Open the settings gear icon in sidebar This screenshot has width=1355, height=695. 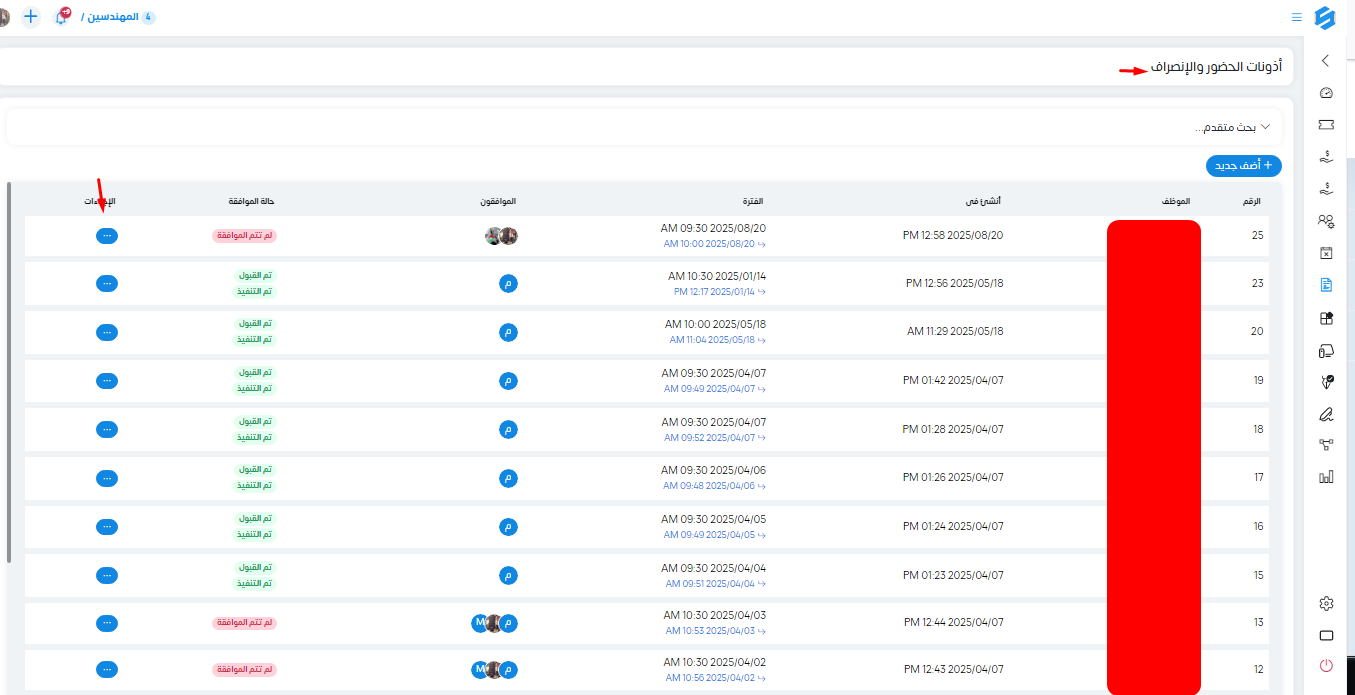[1326, 603]
